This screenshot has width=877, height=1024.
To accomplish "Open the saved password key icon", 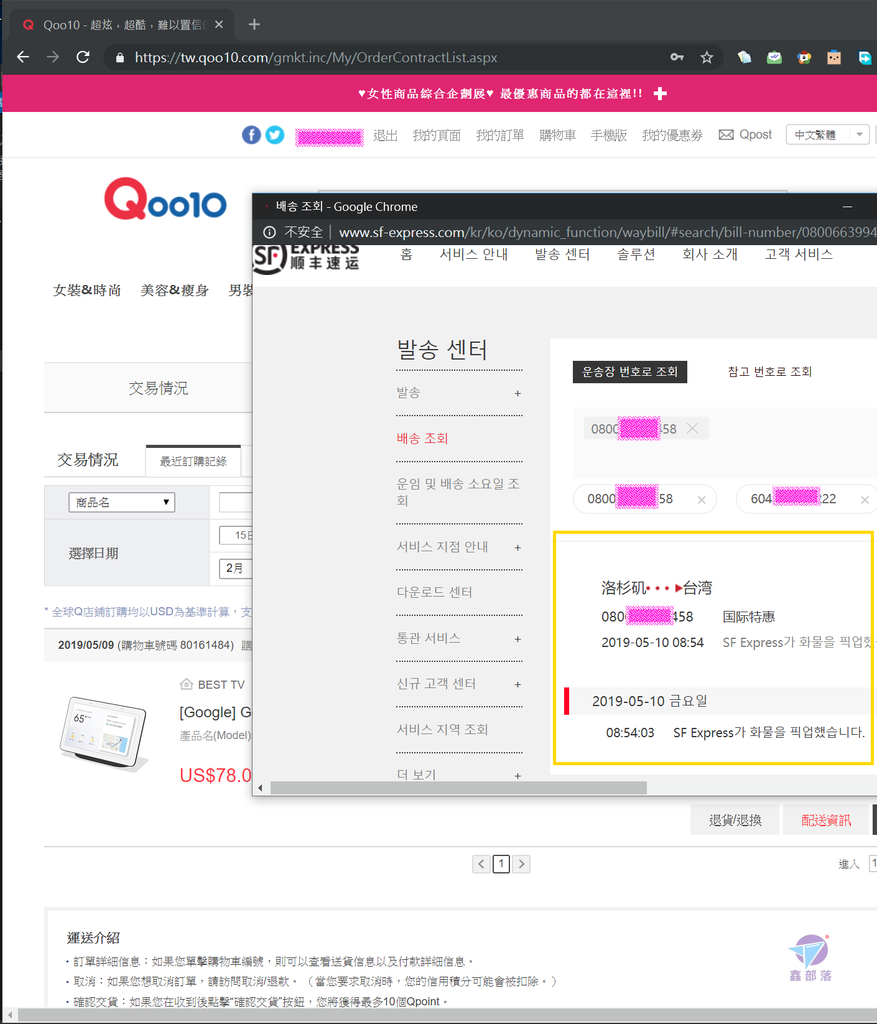I will tap(677, 57).
